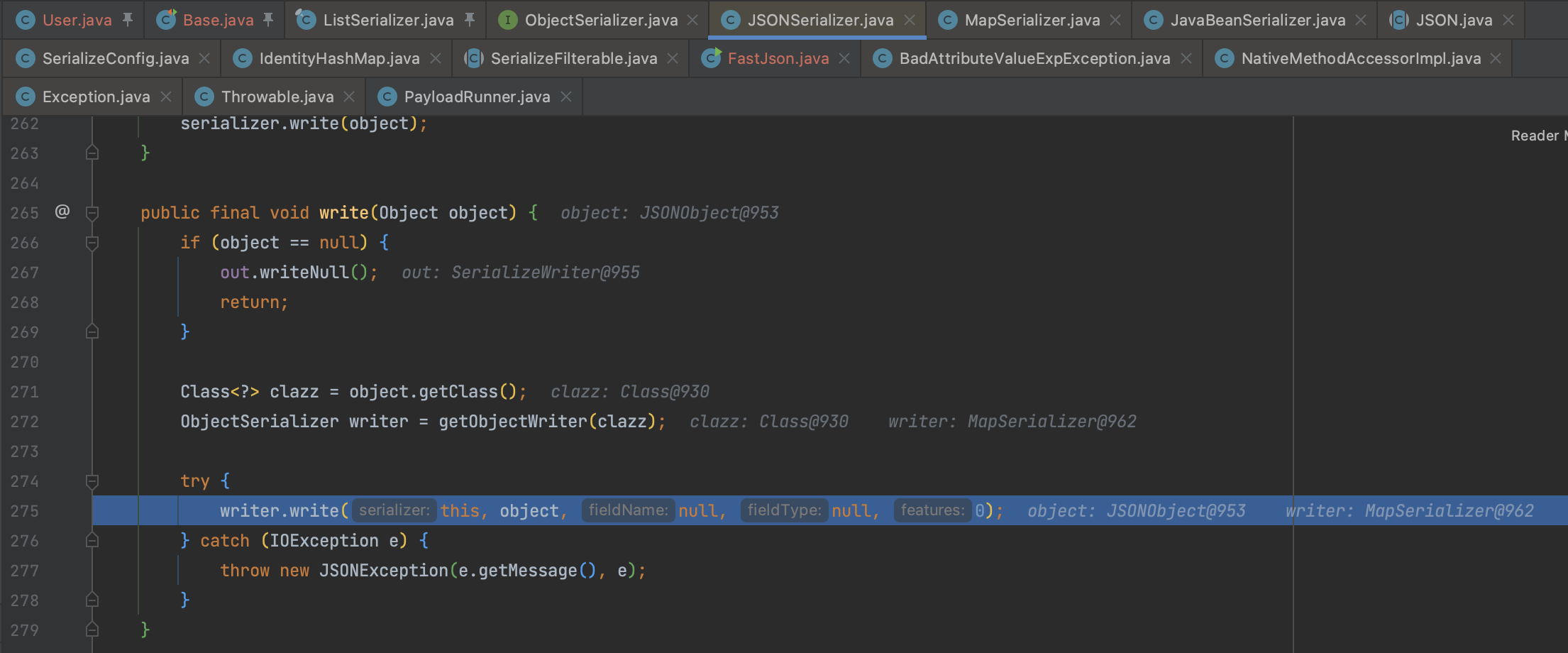
Task: Click the serializer parameter hint
Action: click(x=394, y=510)
